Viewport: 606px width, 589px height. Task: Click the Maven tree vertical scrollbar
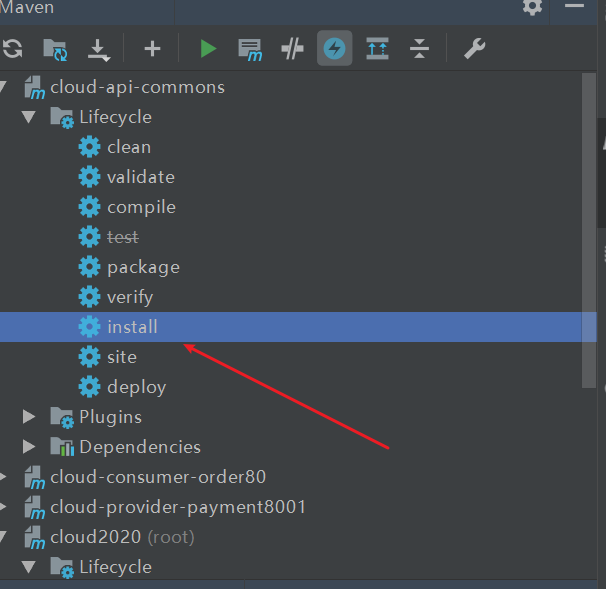[589, 230]
